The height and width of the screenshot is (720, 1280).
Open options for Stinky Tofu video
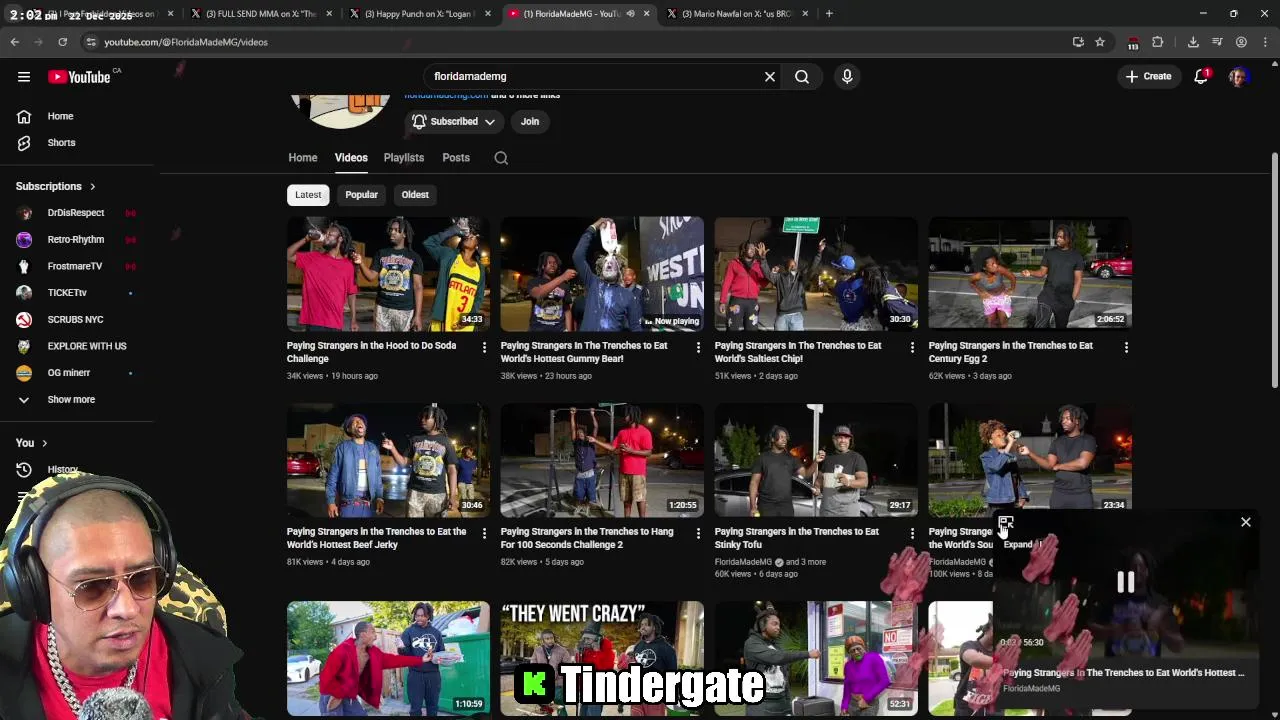click(912, 534)
